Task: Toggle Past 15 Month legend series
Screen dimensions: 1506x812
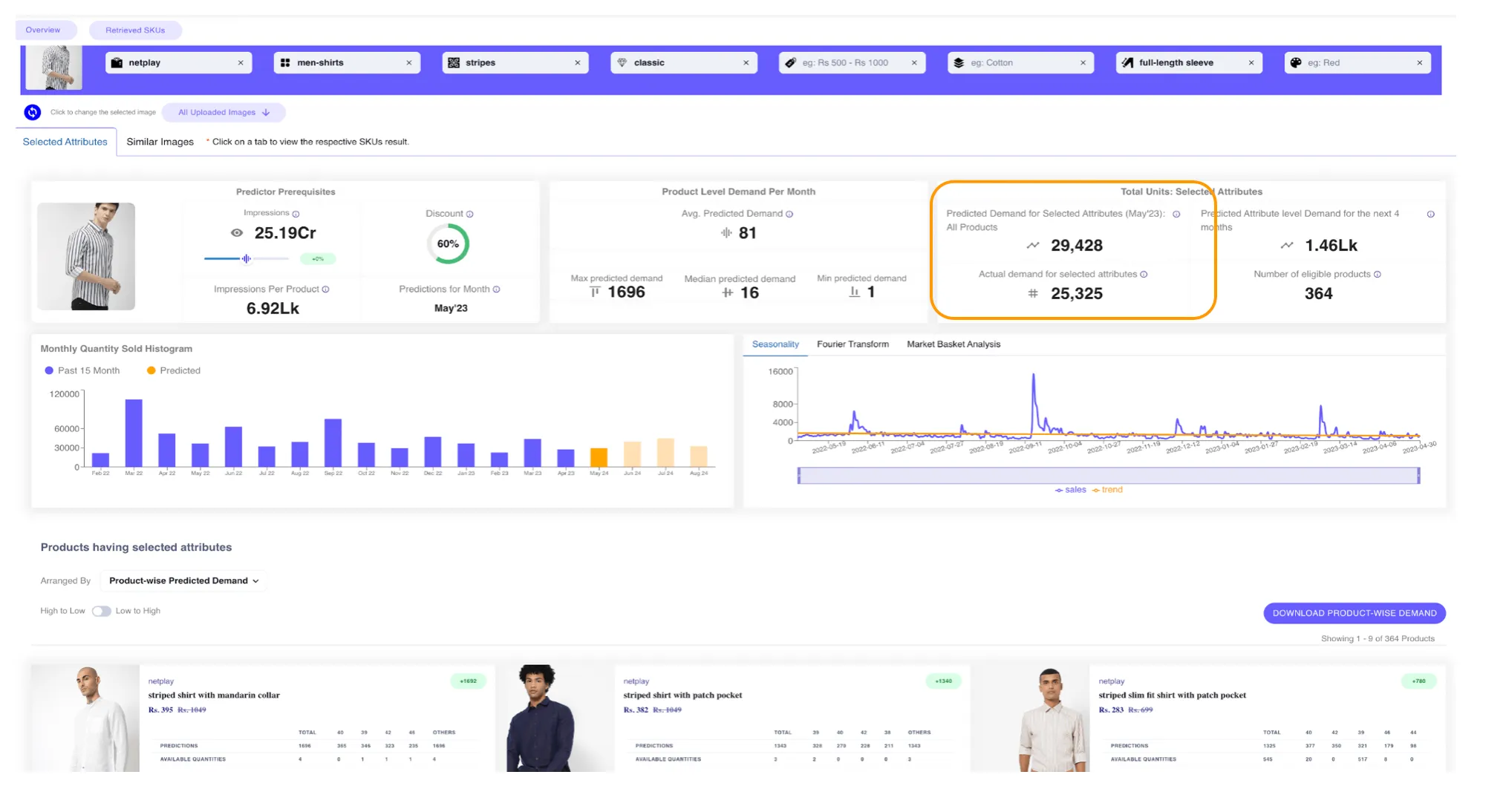Action: 82,370
